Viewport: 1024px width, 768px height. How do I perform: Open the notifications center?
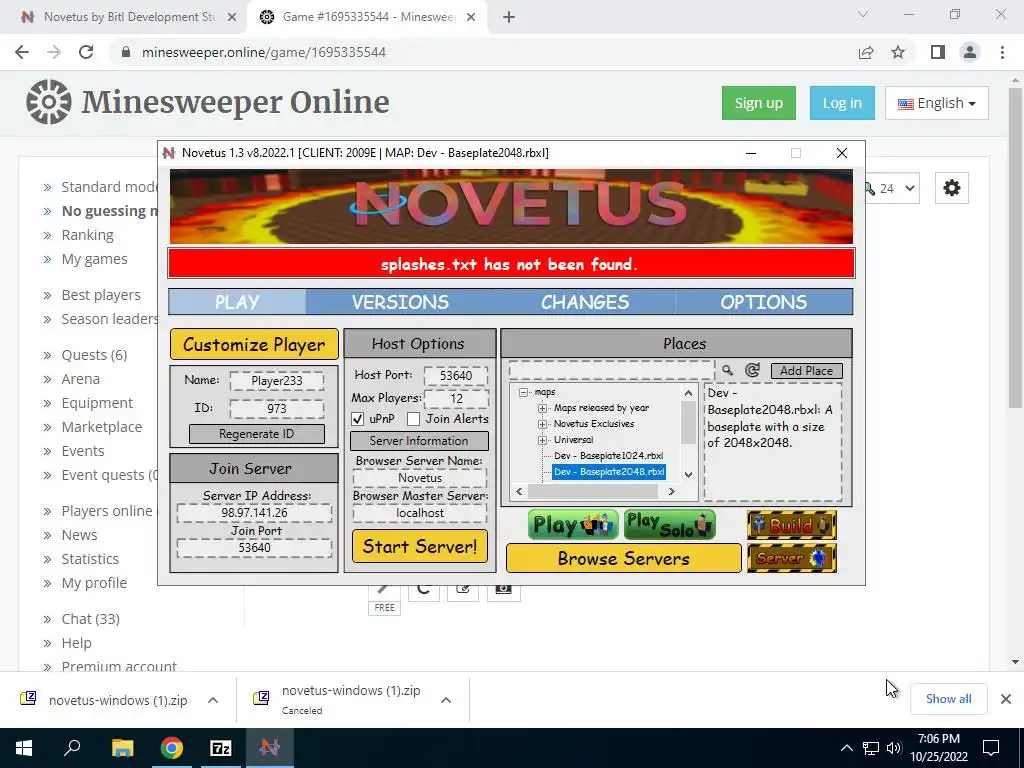(x=991, y=748)
